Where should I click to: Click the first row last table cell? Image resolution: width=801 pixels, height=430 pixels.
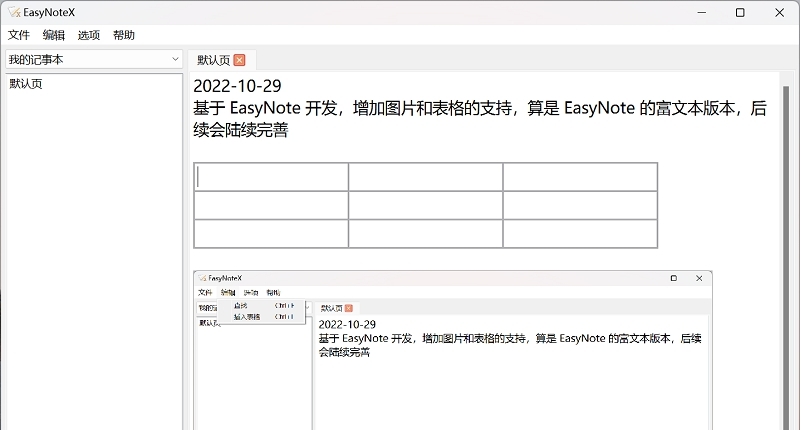580,177
